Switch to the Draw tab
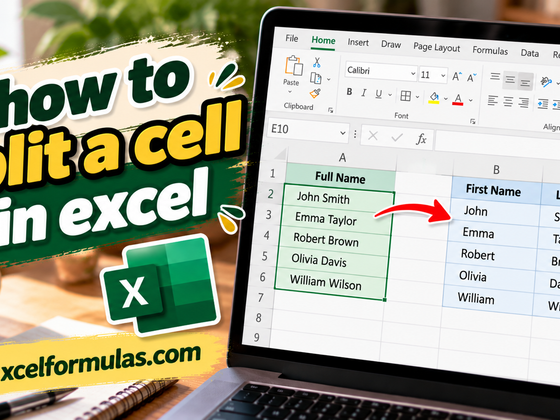The image size is (560, 420). (391, 44)
